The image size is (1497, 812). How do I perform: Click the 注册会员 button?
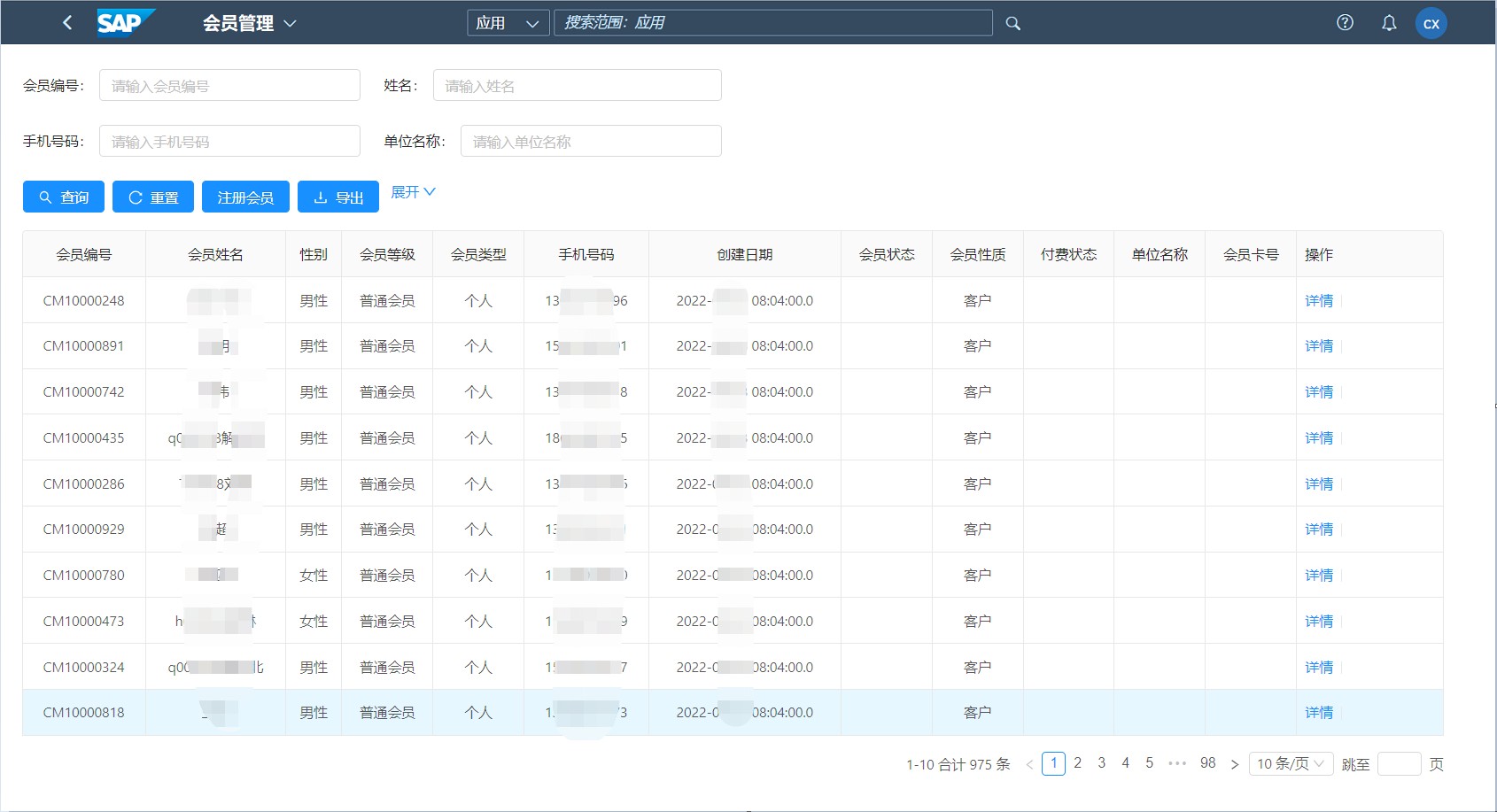click(x=245, y=197)
